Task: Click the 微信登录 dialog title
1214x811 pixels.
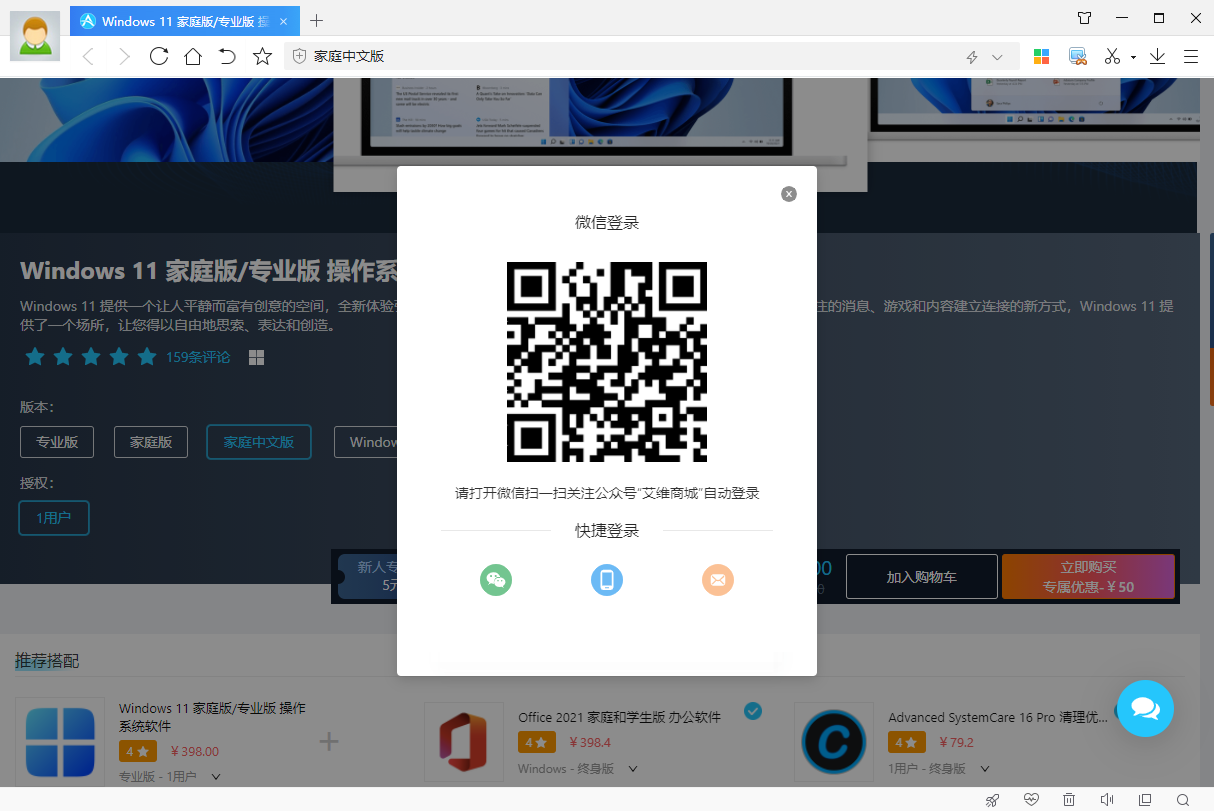Action: [607, 222]
